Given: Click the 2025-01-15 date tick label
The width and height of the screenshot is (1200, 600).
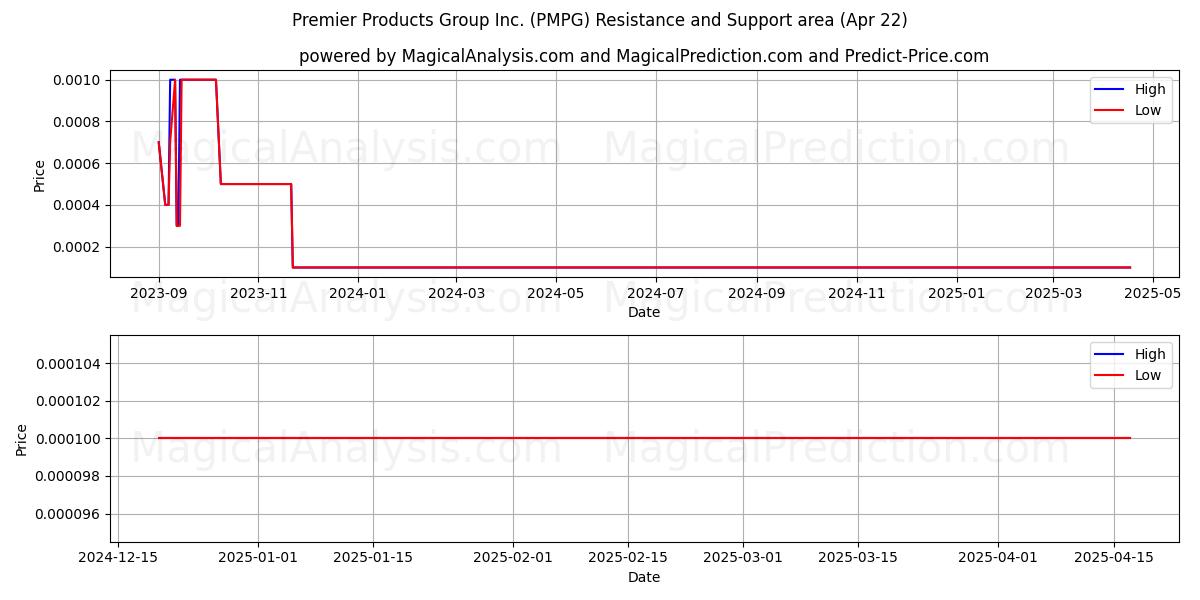Looking at the screenshot, I should [x=373, y=558].
